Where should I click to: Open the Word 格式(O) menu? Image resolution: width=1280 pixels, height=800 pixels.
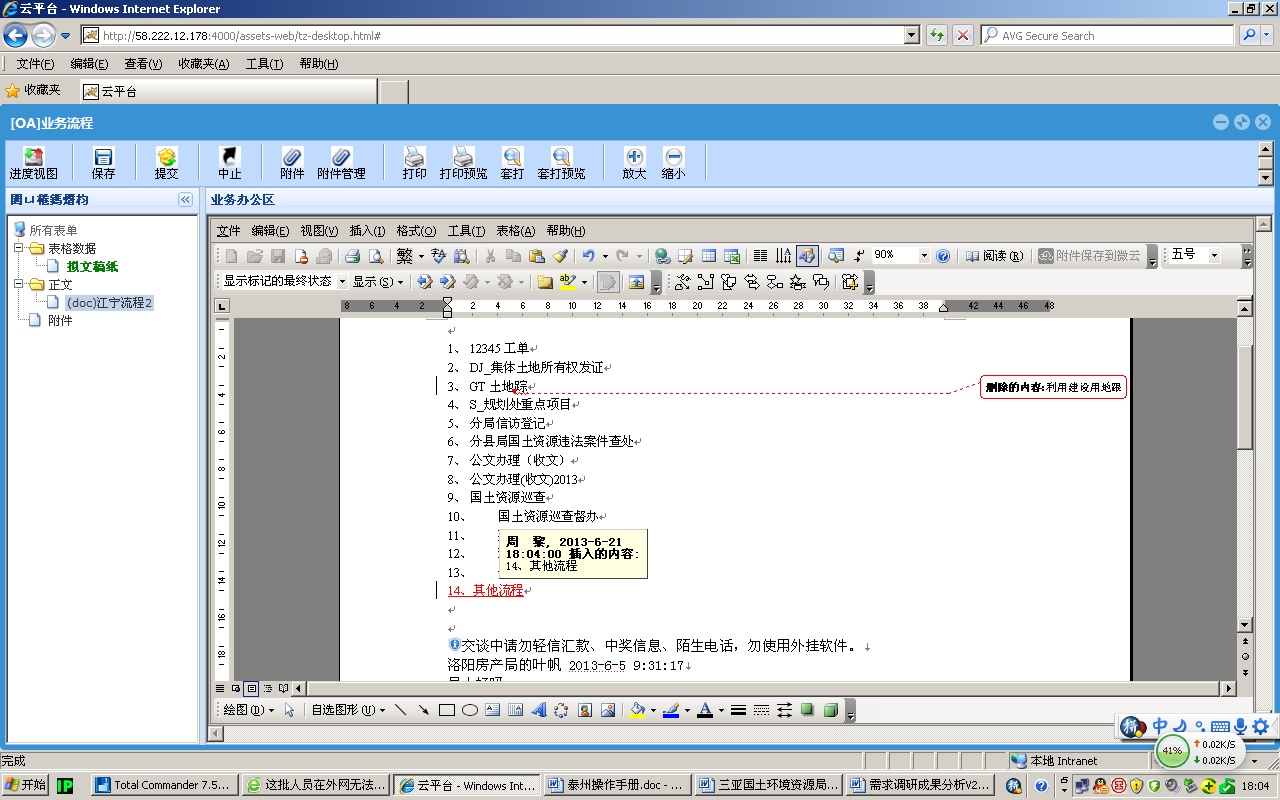(x=416, y=231)
